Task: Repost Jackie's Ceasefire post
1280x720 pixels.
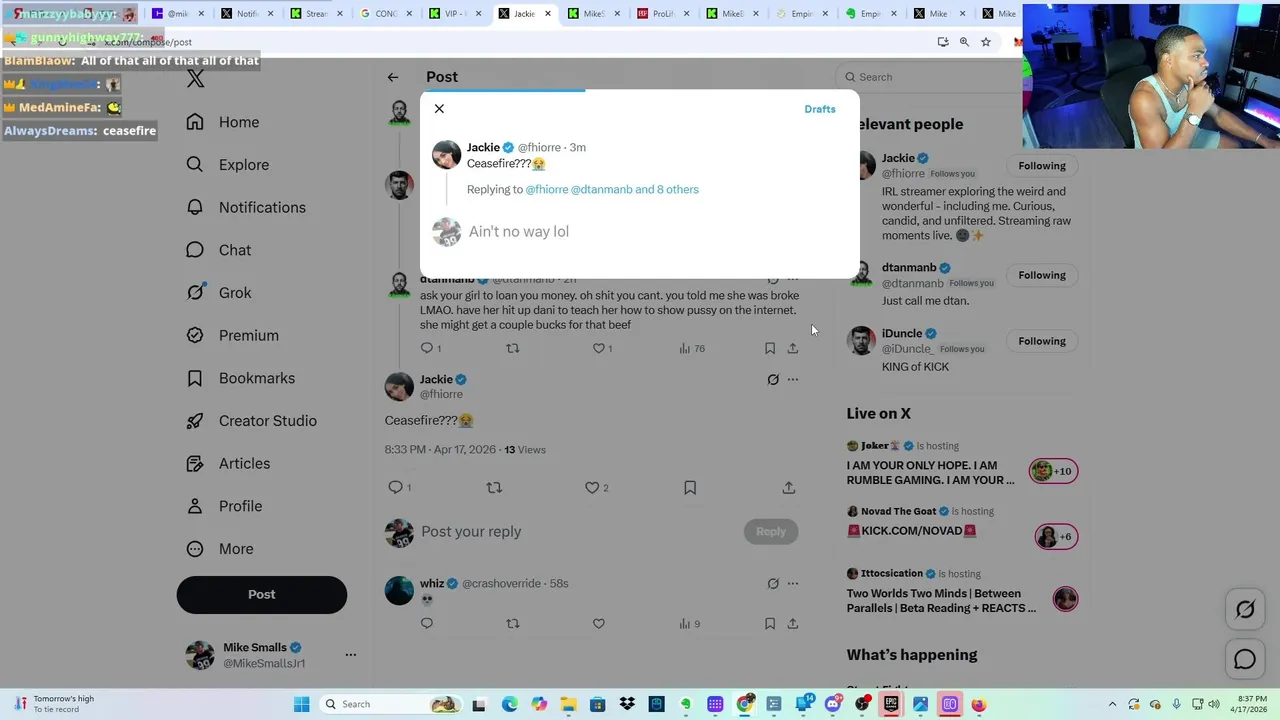Action: pyautogui.click(x=494, y=487)
